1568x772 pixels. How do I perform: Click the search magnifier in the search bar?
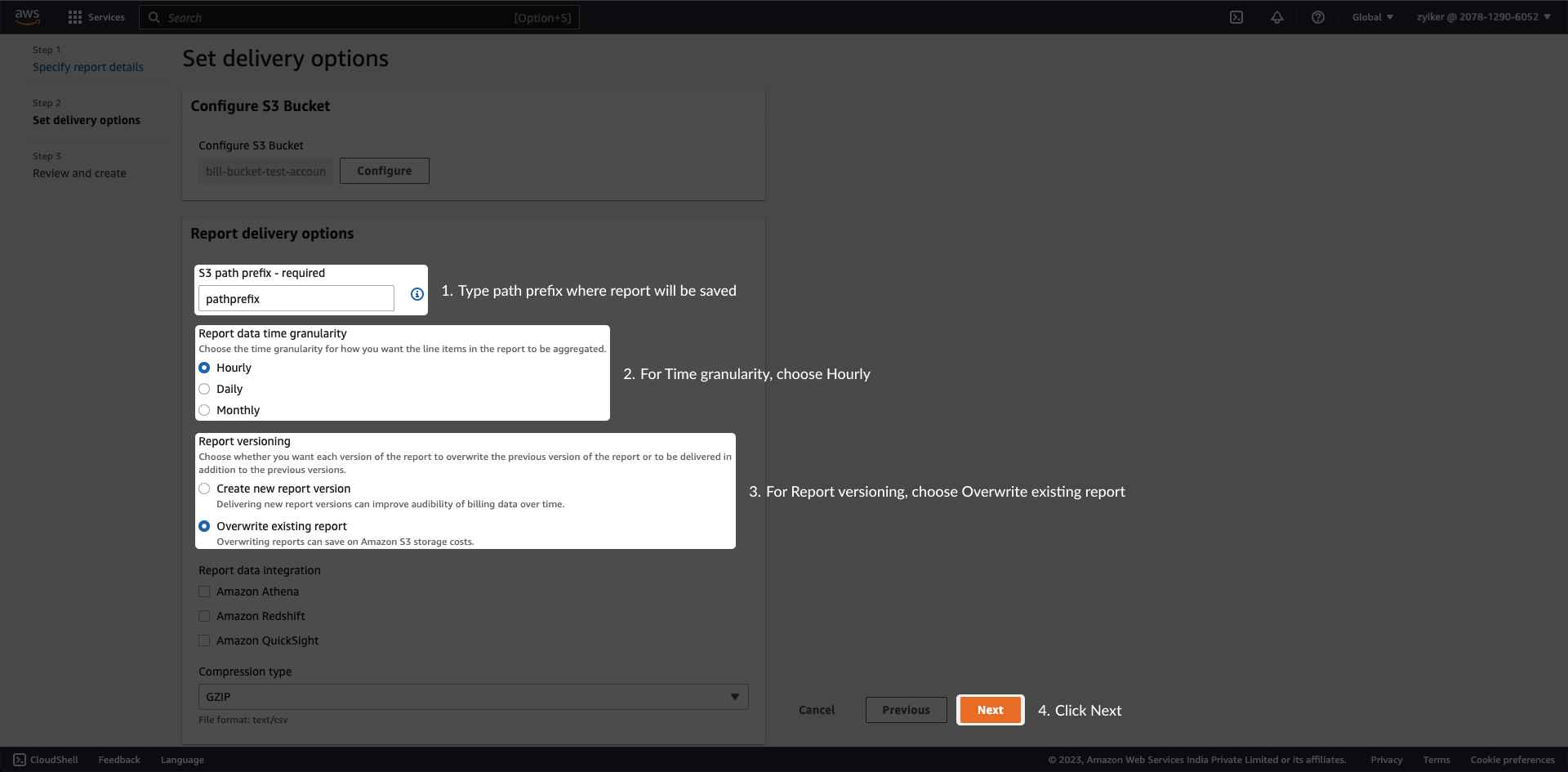[154, 17]
